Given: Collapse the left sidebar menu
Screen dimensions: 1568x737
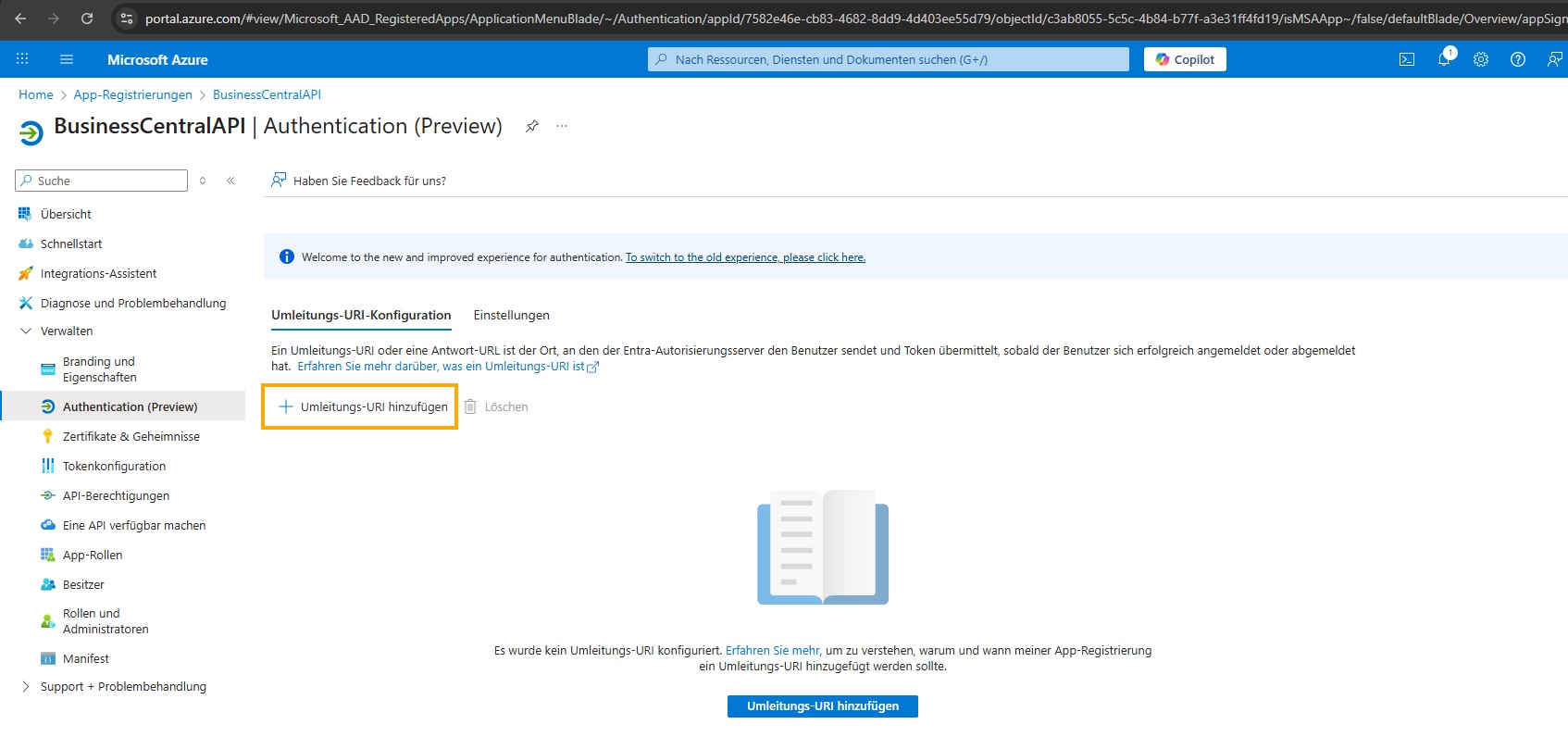Looking at the screenshot, I should point(230,181).
